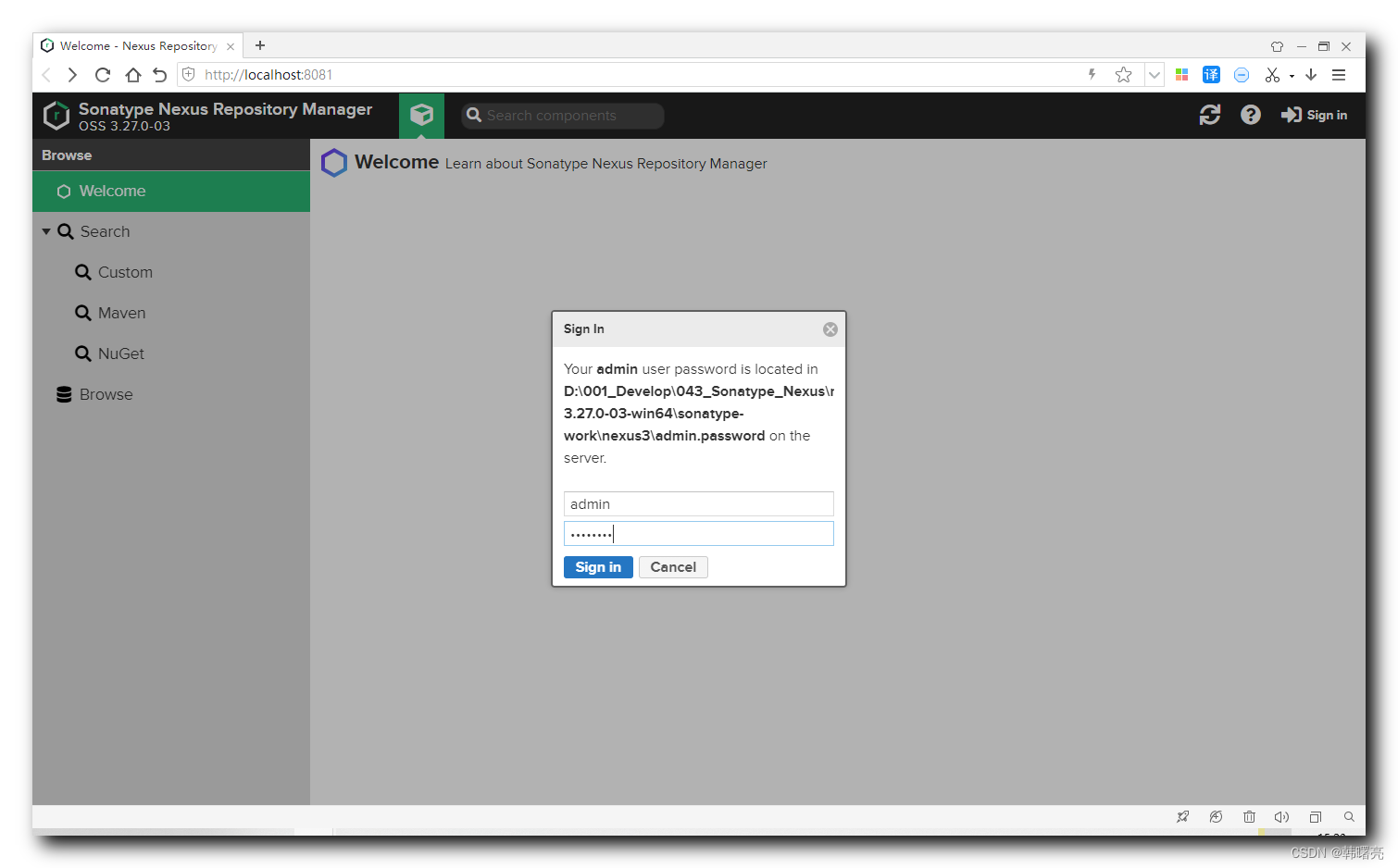Viewport: 1398px width, 868px height.
Task: Click the window-copy icon in status bar
Action: [x=1315, y=817]
